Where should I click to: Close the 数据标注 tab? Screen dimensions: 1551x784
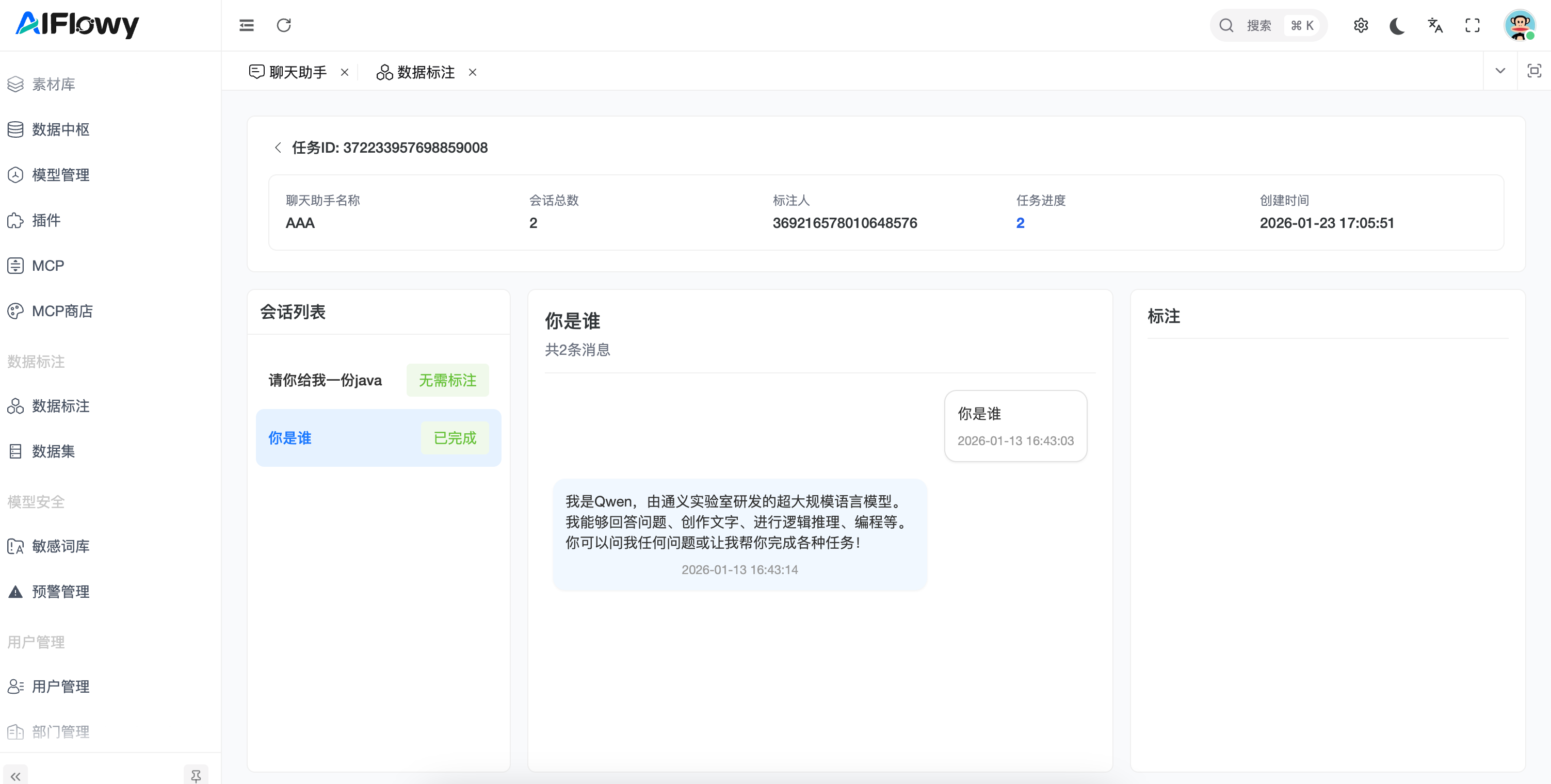pyautogui.click(x=473, y=72)
